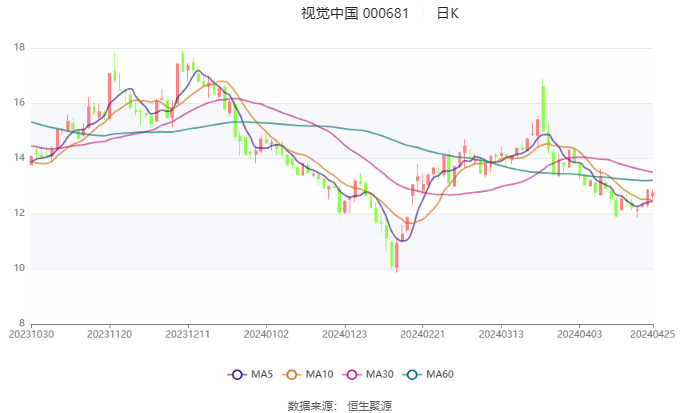The height and width of the screenshot is (413, 680).
Task: Click the tall green candle peaking near 17
Action: pos(543,108)
